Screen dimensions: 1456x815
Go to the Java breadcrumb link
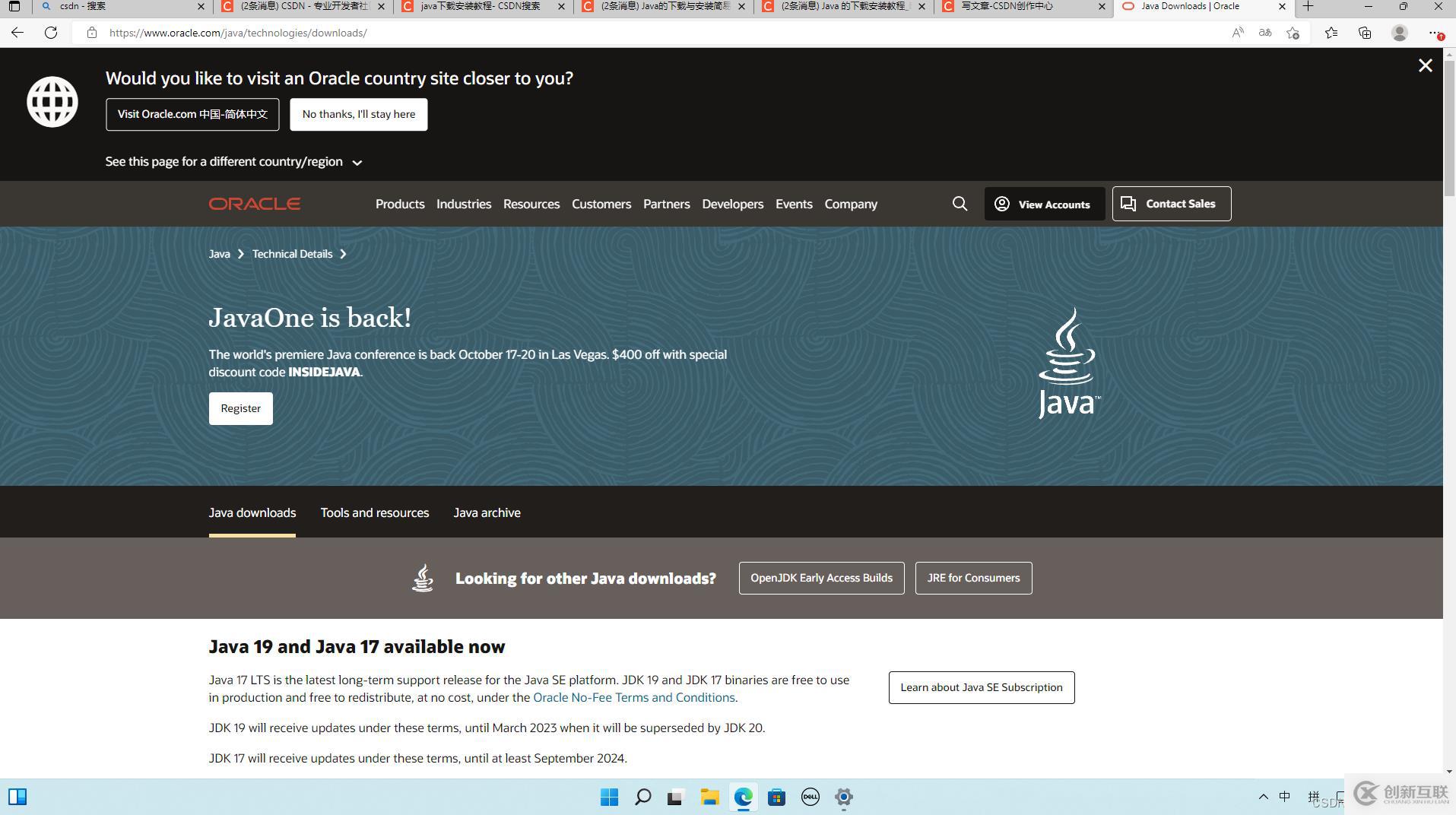(220, 254)
